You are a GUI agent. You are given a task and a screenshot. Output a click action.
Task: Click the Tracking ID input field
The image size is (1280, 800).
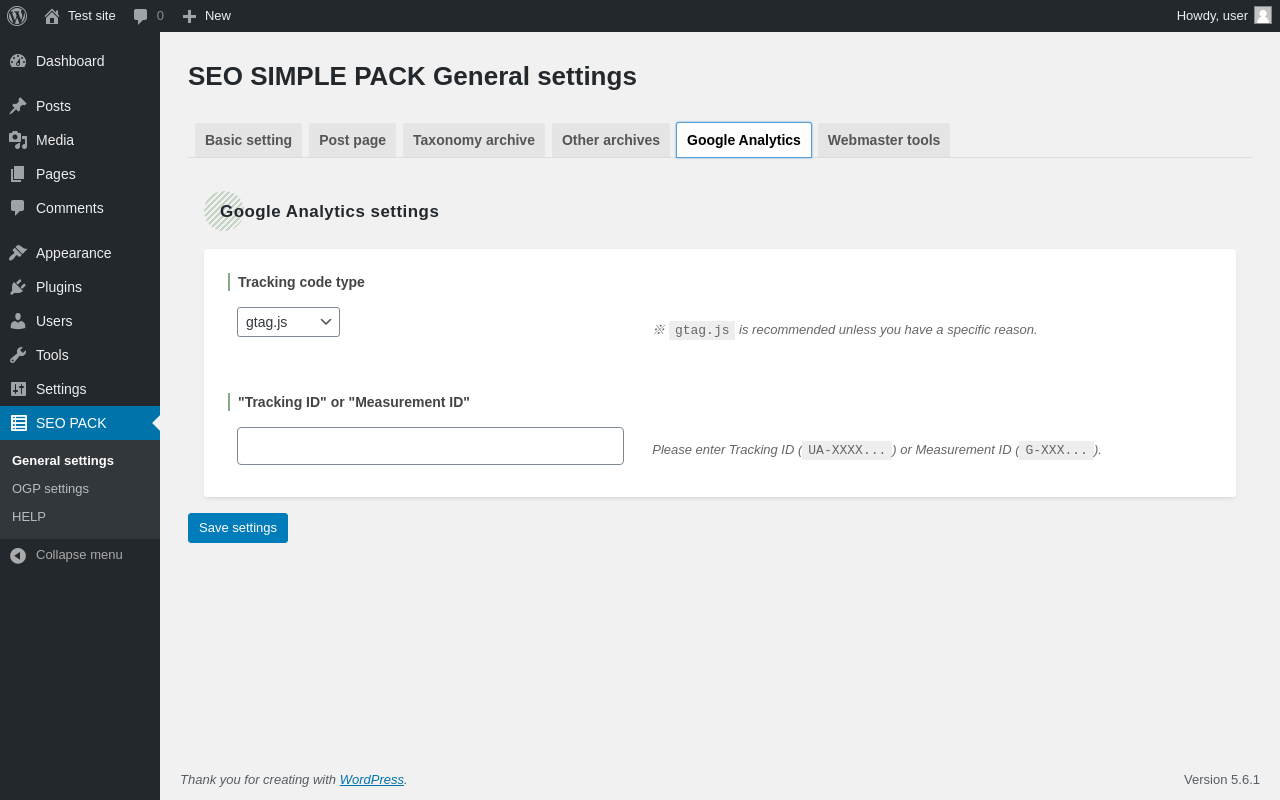[x=430, y=446]
